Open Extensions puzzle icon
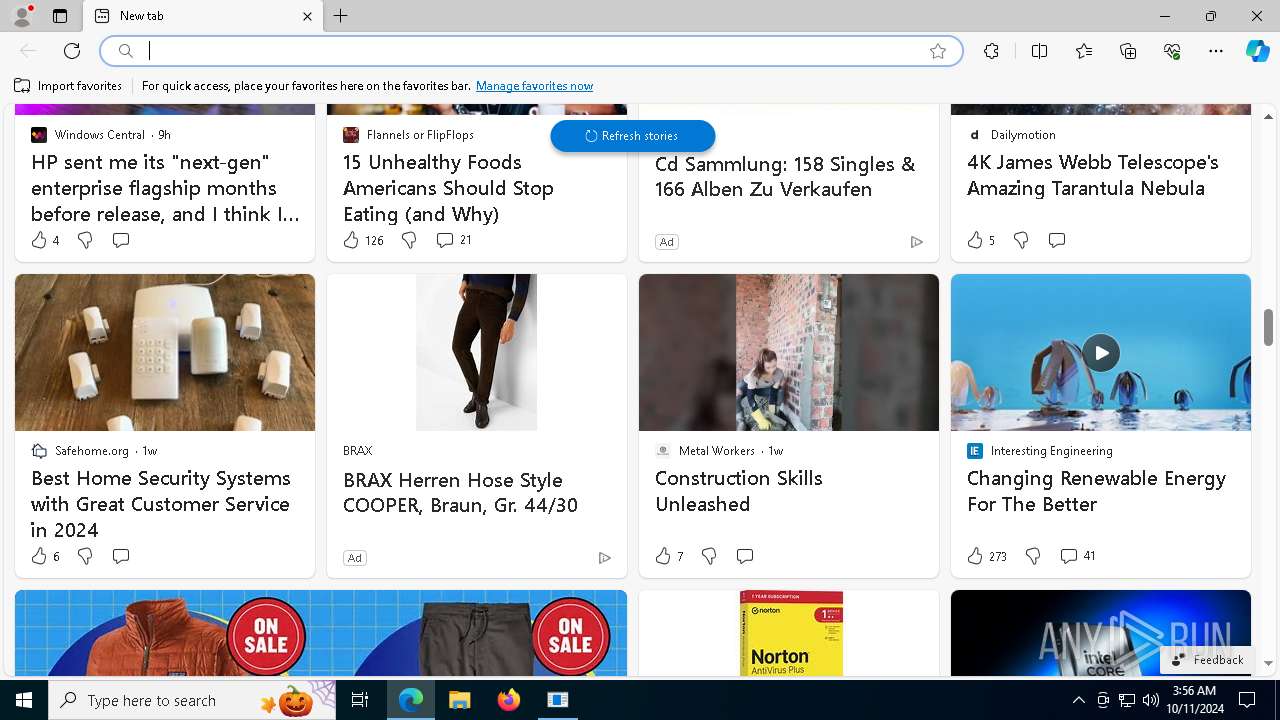Screen dimensions: 1280x720 point(991,51)
